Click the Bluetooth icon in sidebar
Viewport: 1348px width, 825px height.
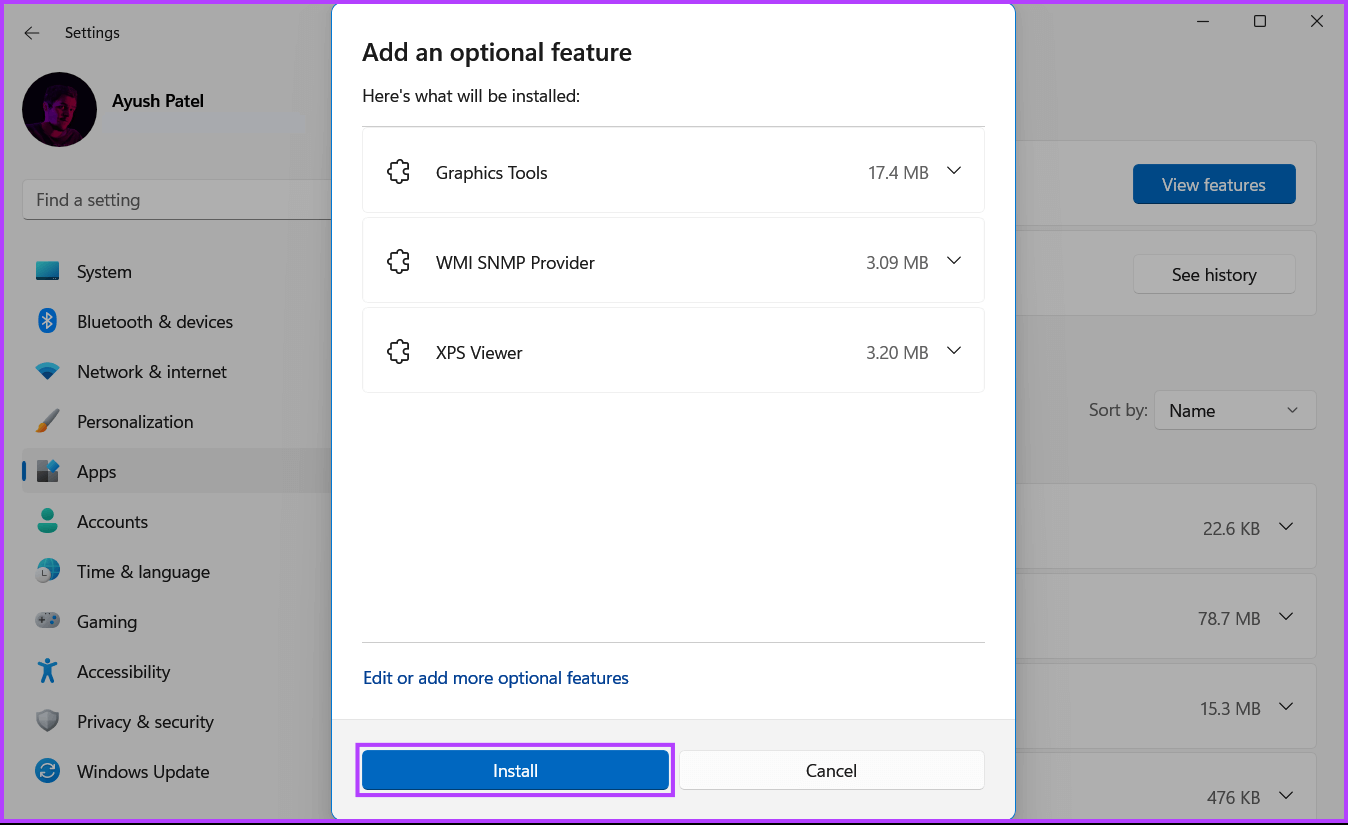point(48,321)
